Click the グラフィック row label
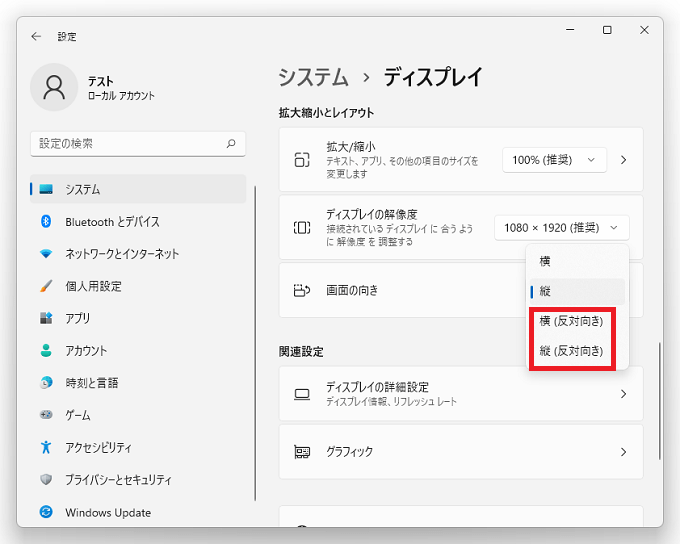The width and height of the screenshot is (680, 544). click(350, 452)
